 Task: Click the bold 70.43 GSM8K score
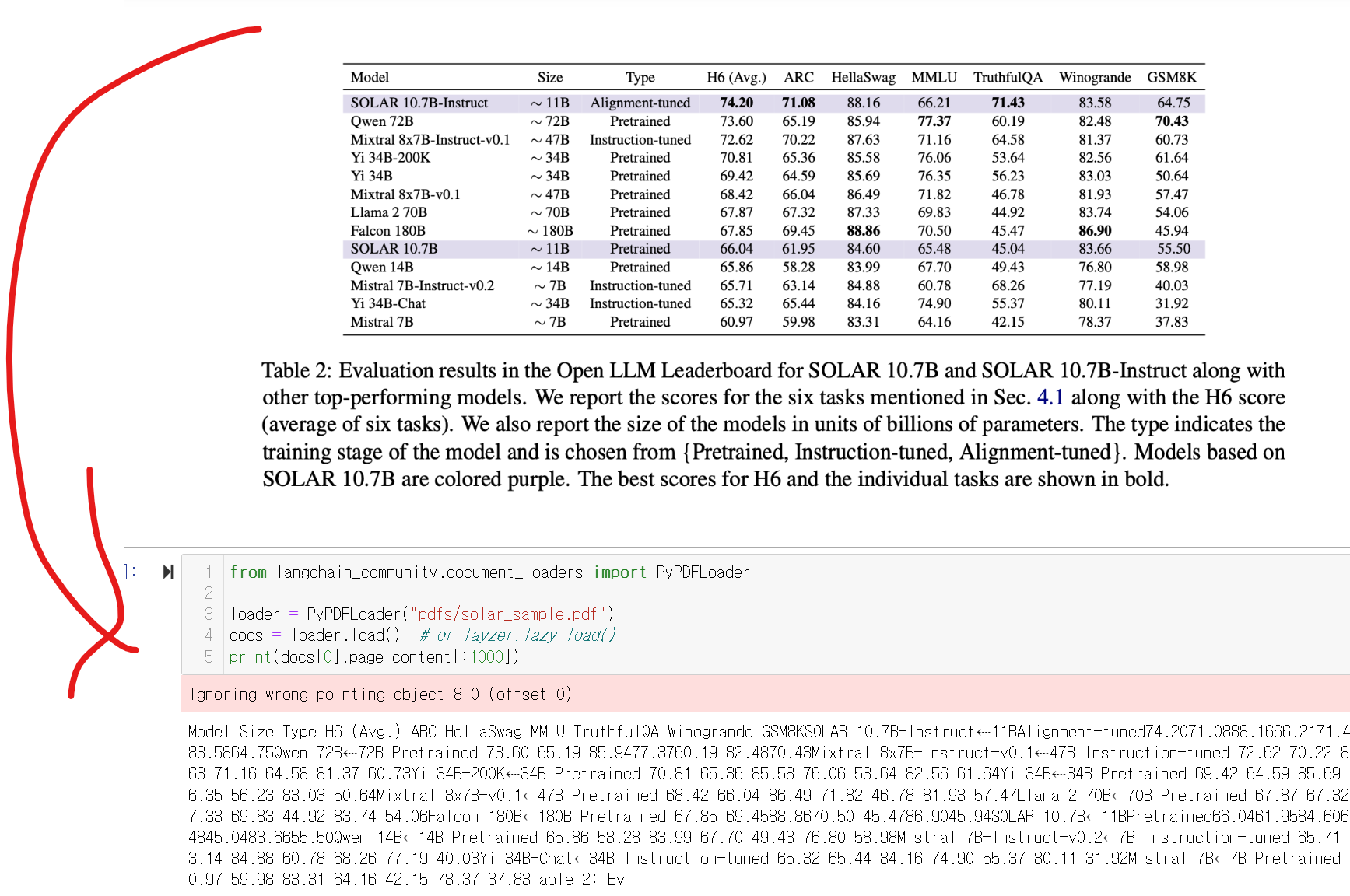[1172, 121]
